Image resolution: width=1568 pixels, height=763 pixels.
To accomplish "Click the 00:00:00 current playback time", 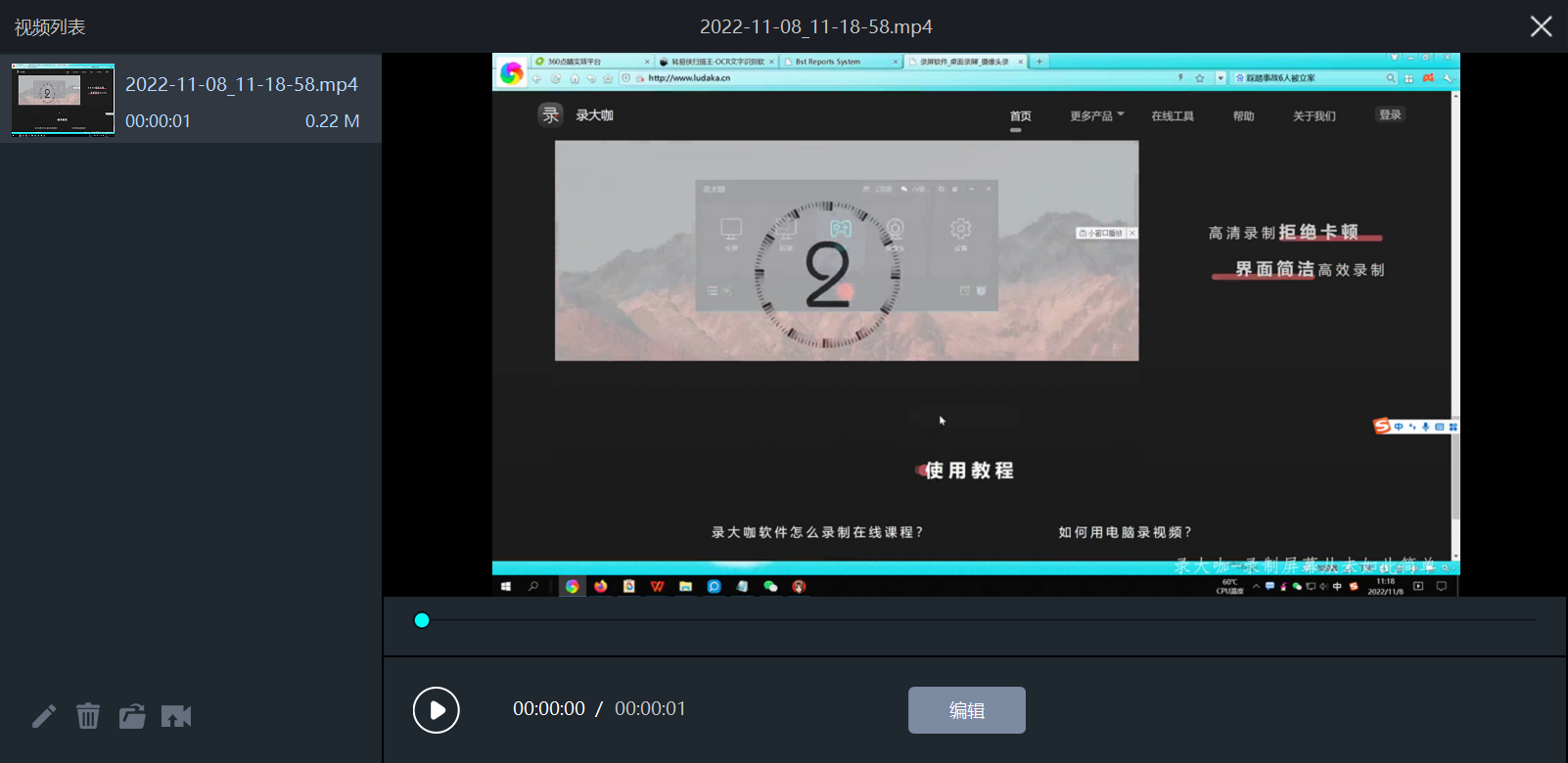I will [549, 708].
